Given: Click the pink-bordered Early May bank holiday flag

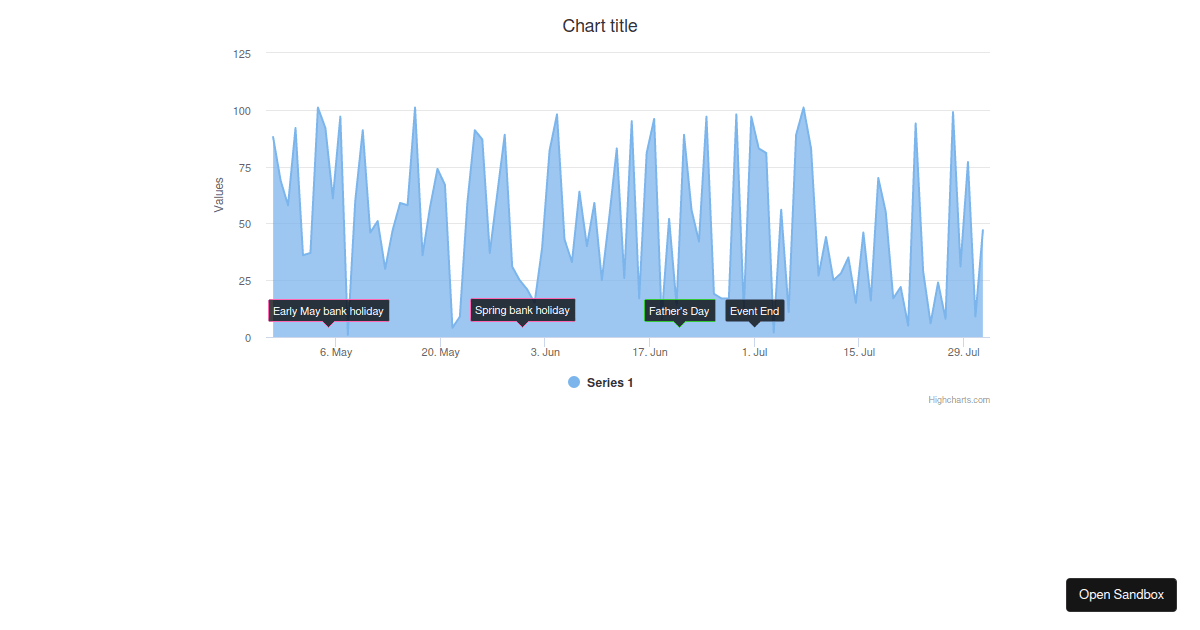Looking at the screenshot, I should (328, 310).
